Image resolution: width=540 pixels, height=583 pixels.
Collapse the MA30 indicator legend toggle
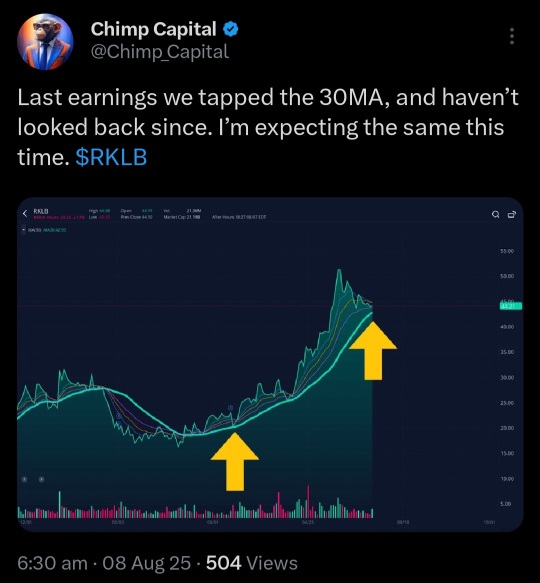(x=24, y=230)
